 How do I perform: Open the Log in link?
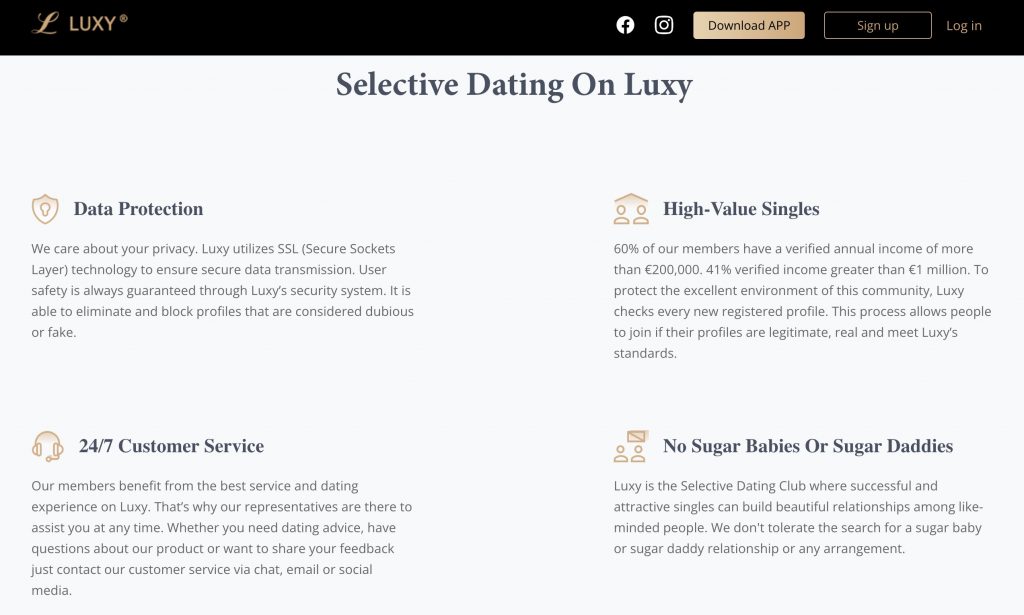[x=963, y=25]
